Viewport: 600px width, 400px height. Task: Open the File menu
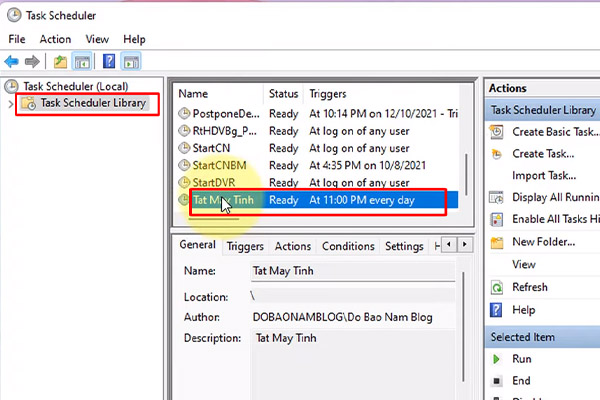point(17,39)
